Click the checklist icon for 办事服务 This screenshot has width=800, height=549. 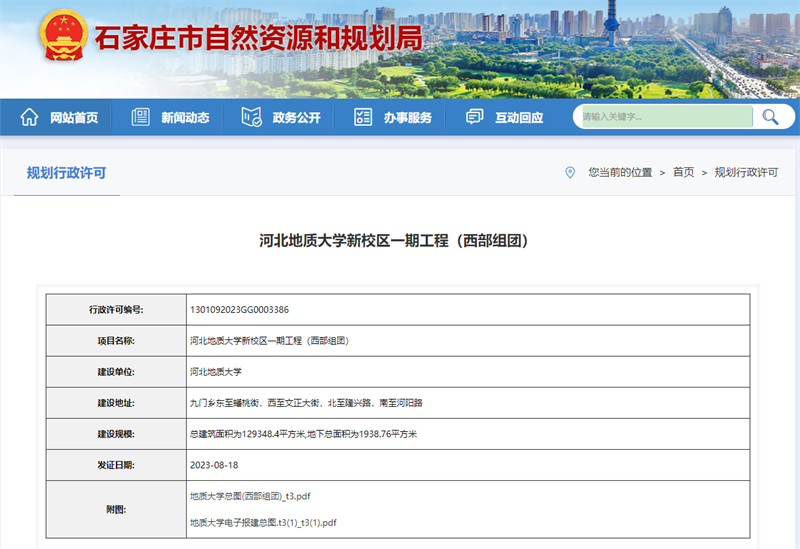coord(363,117)
